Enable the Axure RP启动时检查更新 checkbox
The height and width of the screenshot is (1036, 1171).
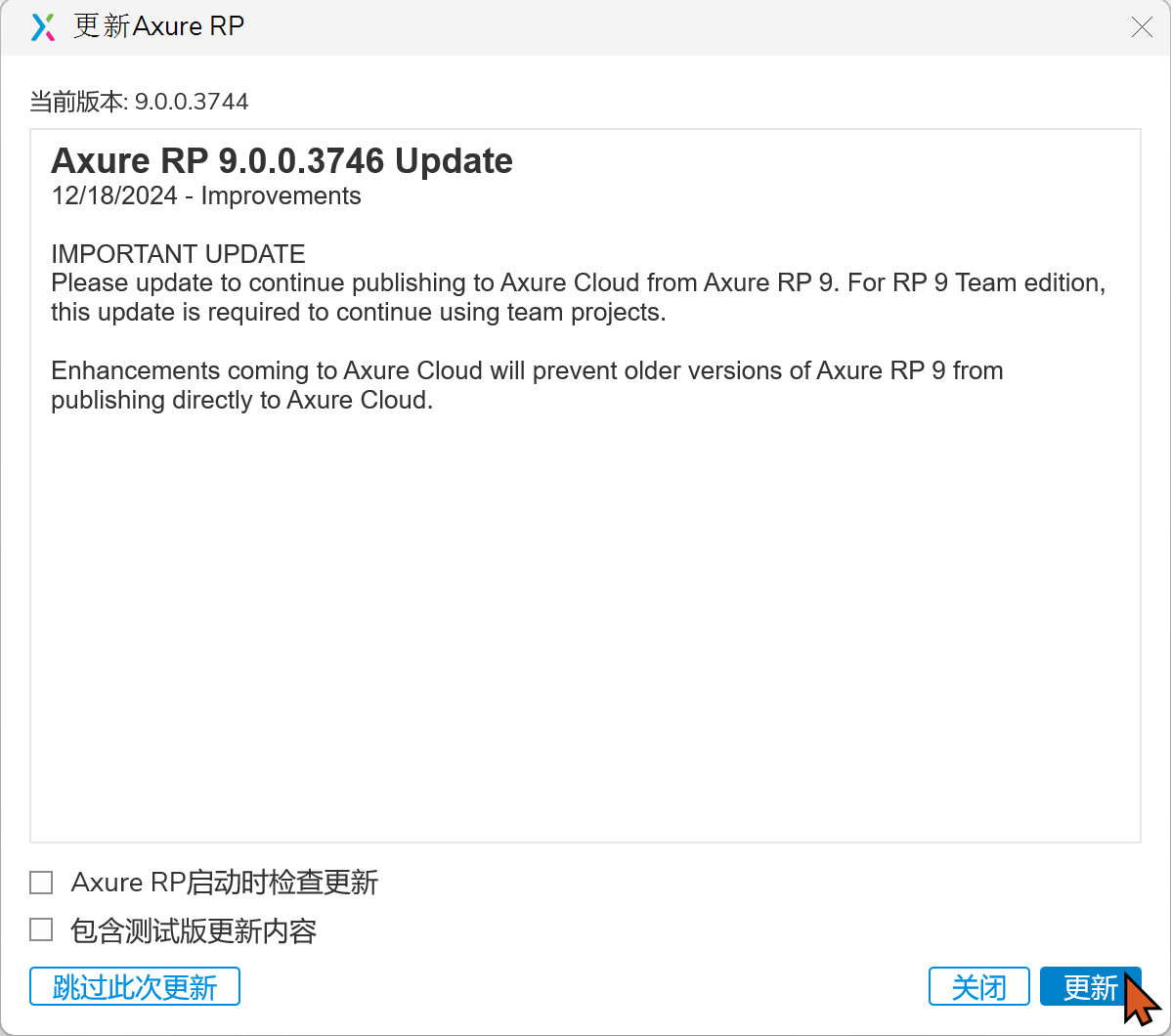point(41,884)
